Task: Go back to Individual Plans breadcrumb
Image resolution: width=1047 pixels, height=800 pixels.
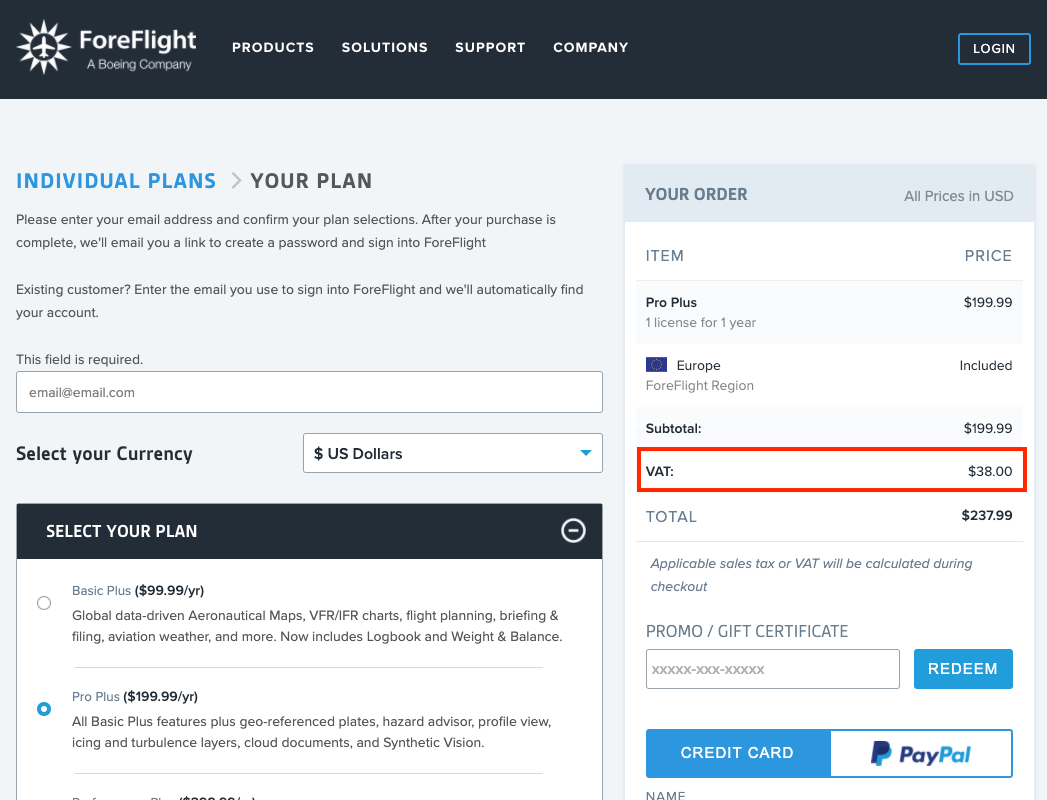Action: pyautogui.click(x=116, y=181)
